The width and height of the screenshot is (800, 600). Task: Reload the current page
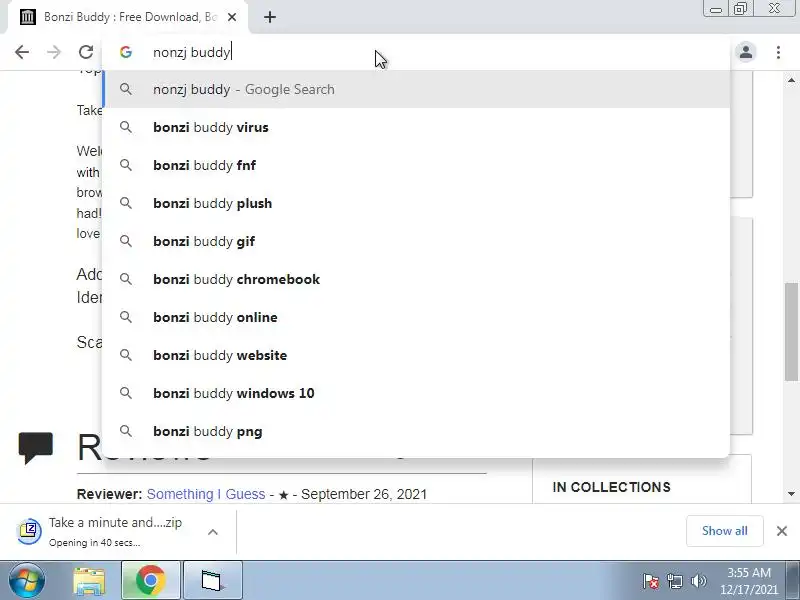point(86,52)
